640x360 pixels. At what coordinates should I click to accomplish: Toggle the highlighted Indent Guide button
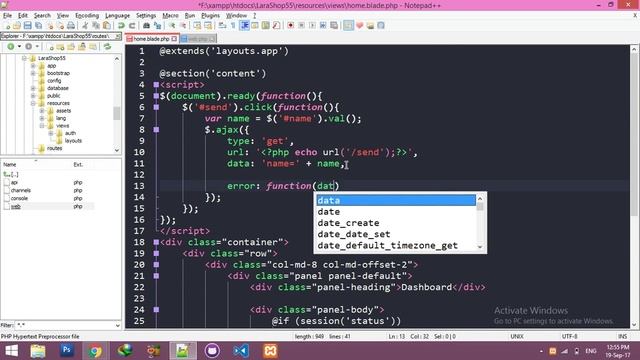pyautogui.click(x=244, y=26)
